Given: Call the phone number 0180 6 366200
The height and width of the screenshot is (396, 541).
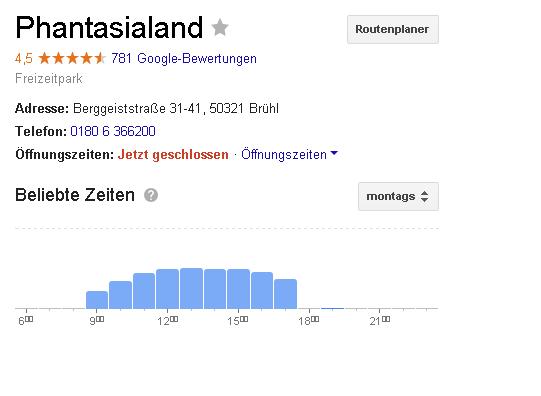Looking at the screenshot, I should point(113,131).
